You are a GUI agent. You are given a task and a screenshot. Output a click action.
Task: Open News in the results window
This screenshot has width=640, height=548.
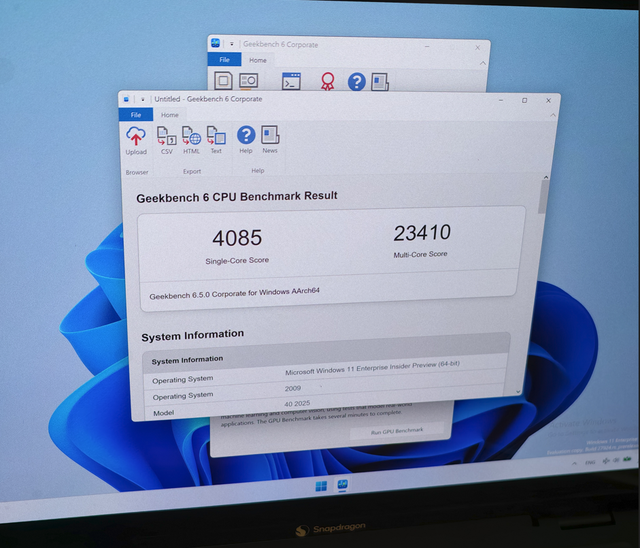270,139
